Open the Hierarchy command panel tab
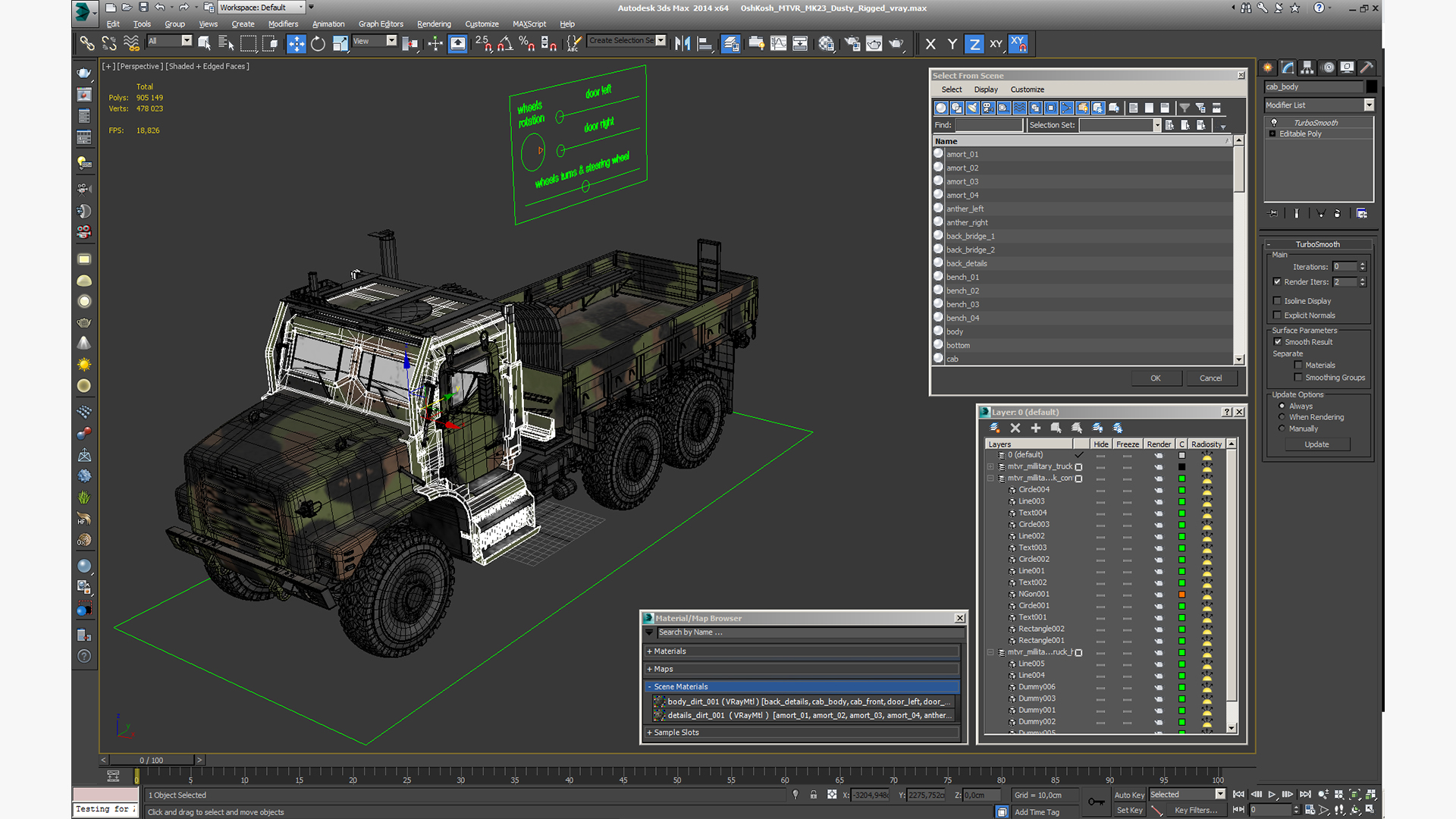The height and width of the screenshot is (819, 1456). click(1307, 67)
